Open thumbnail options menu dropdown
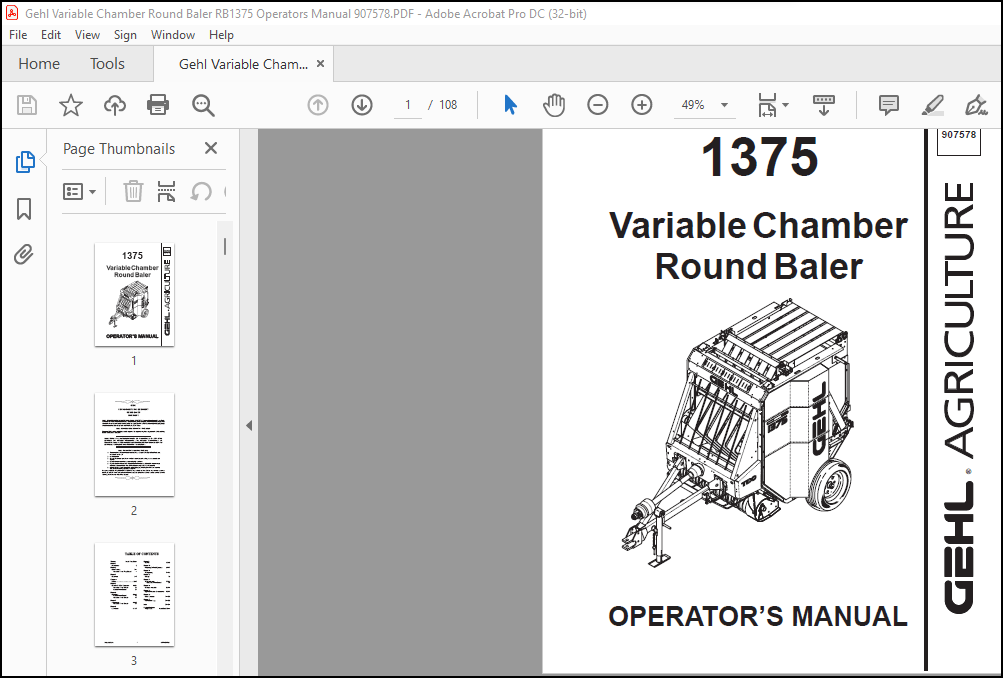This screenshot has width=1003, height=678. (79, 191)
